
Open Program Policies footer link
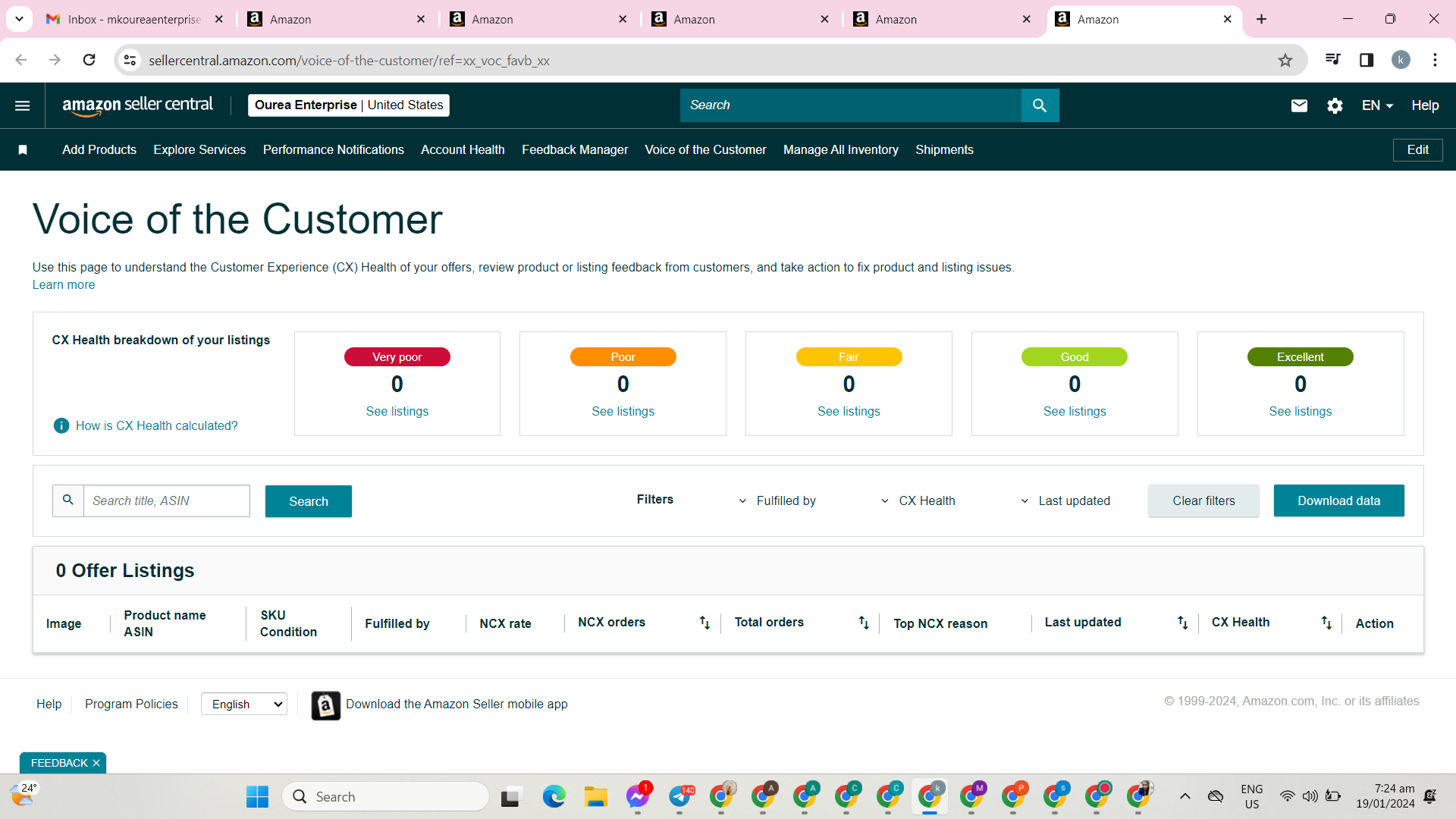tap(131, 704)
